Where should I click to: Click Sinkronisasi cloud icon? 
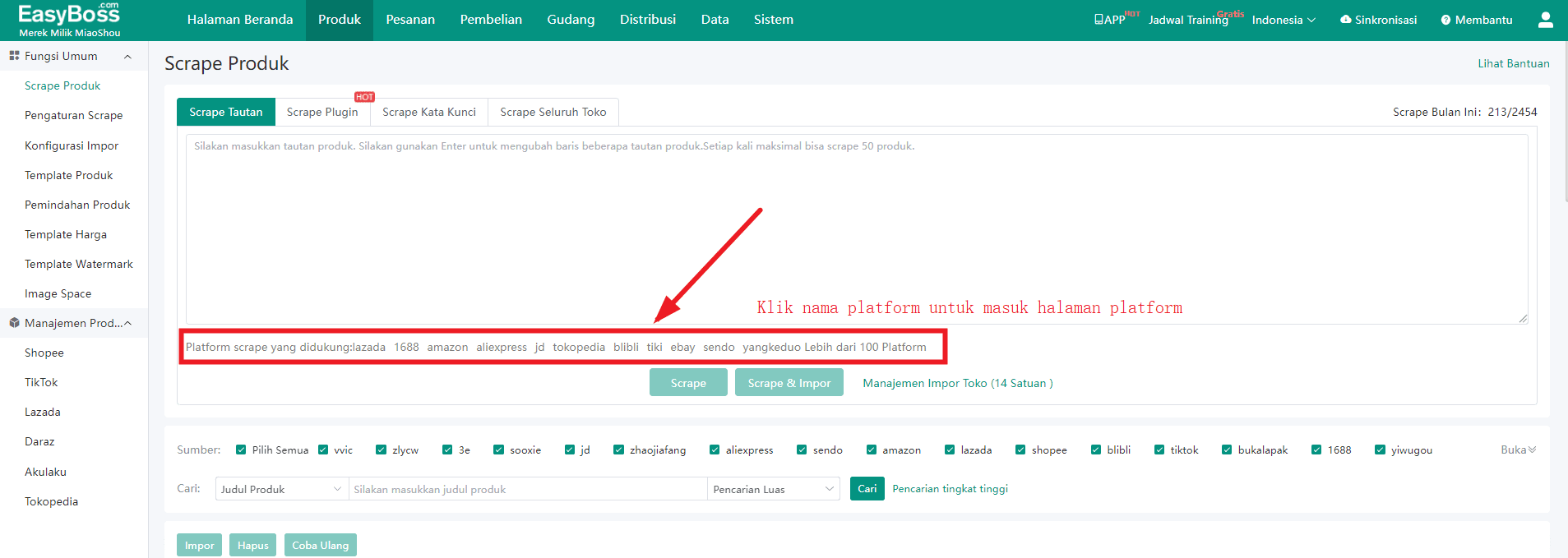pyautogui.click(x=1345, y=20)
